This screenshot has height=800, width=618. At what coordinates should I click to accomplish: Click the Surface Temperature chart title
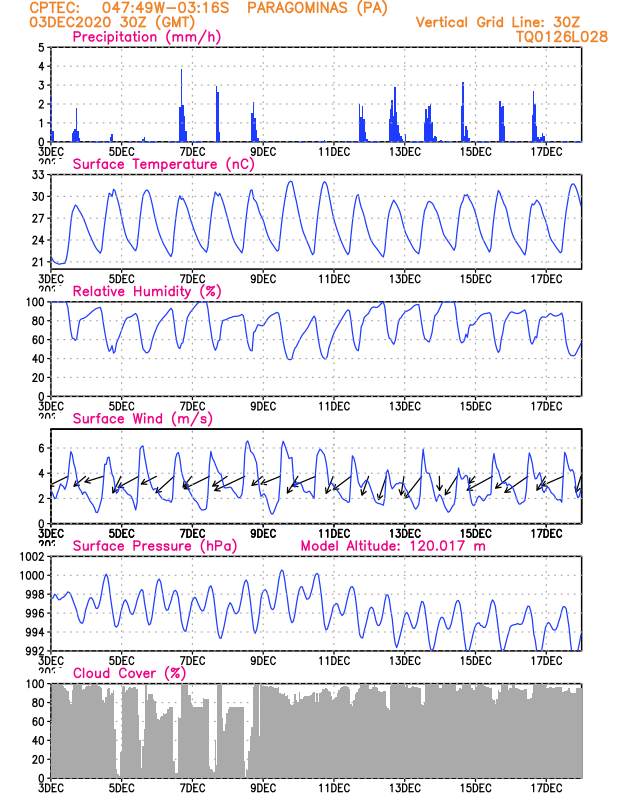[163, 164]
